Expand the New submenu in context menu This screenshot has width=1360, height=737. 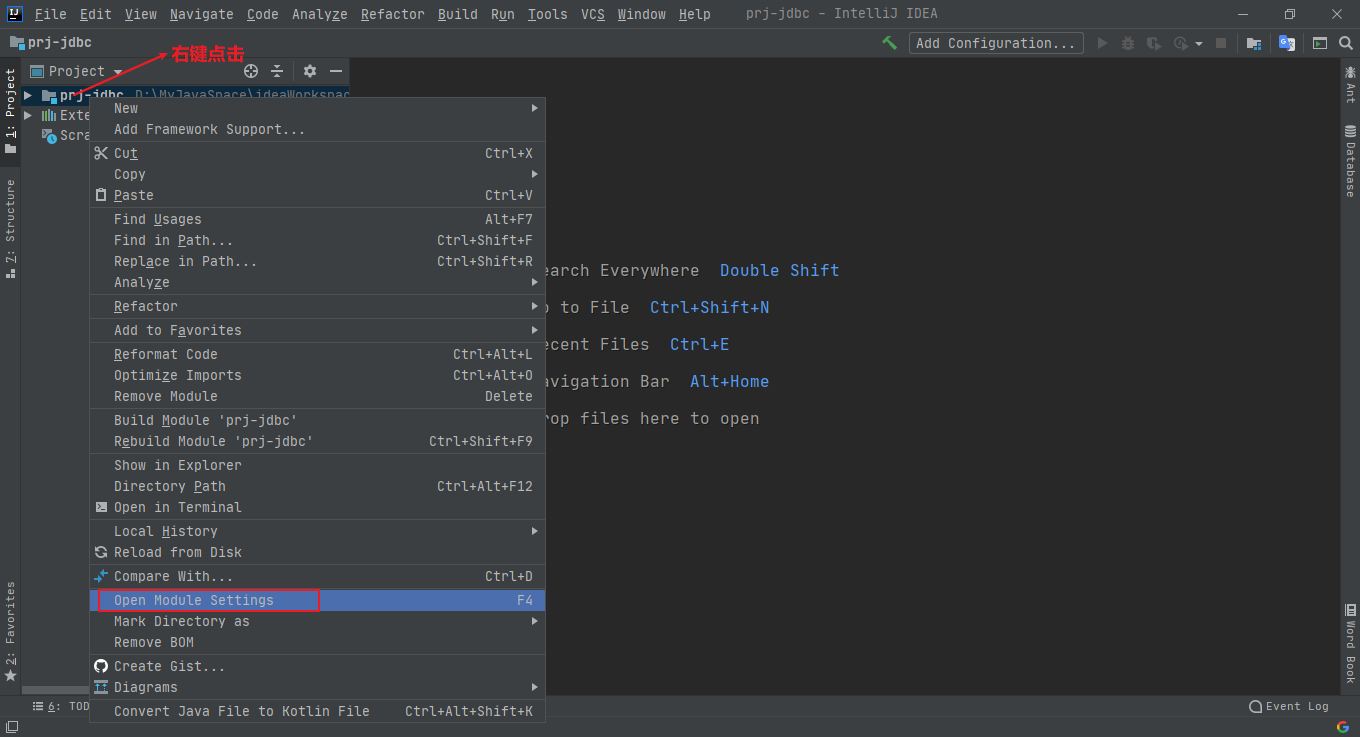(x=535, y=108)
